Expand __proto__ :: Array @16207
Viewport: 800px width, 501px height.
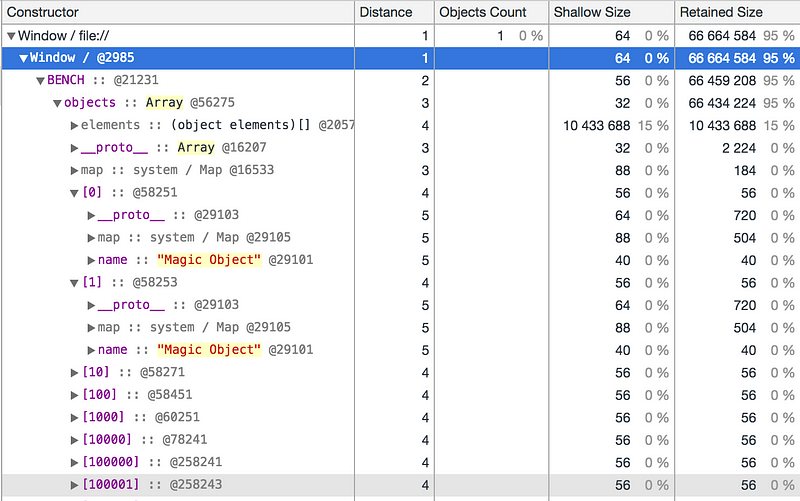(74, 148)
